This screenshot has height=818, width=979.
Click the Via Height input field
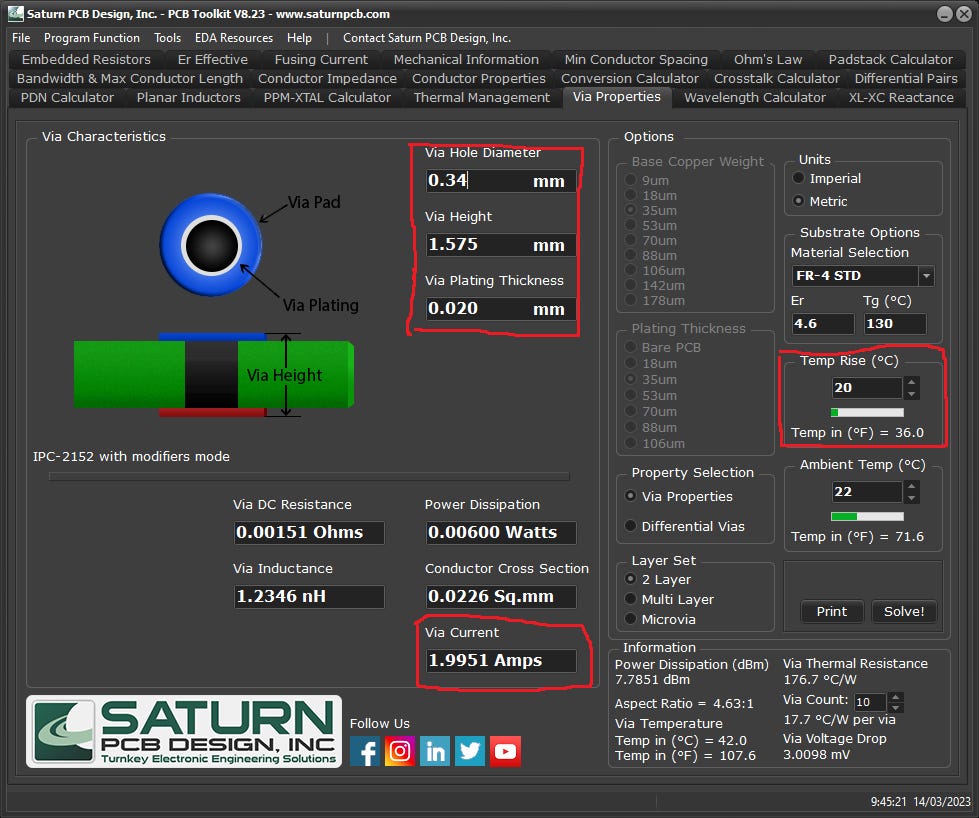(501, 244)
